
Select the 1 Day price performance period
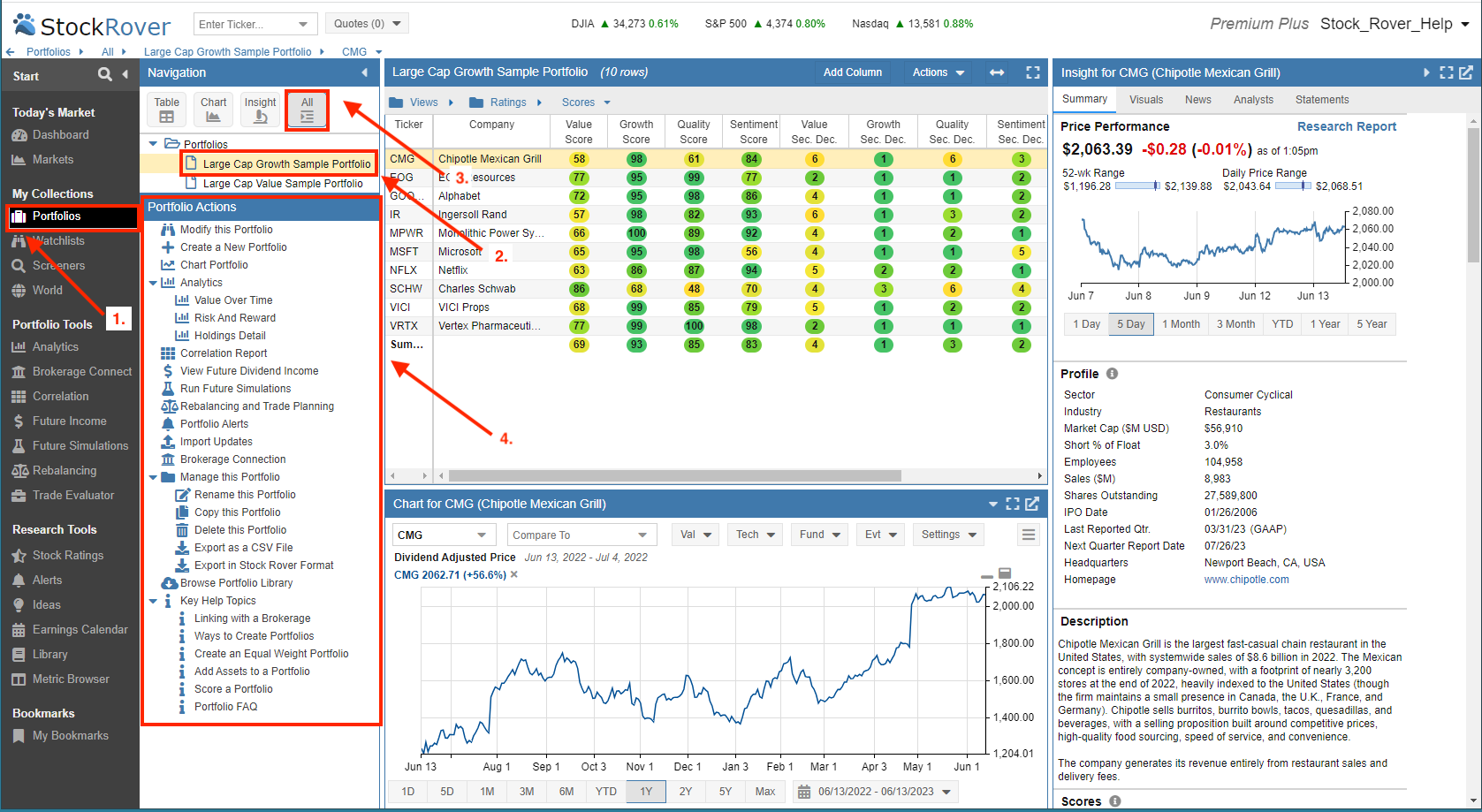point(1086,324)
